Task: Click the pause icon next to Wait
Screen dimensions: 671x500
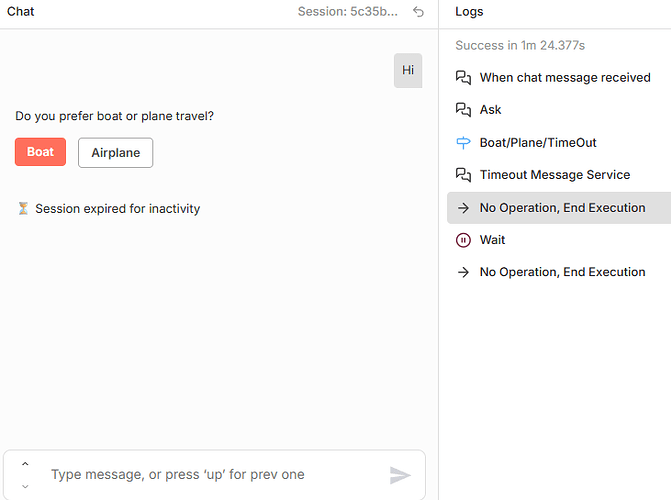Action: [463, 240]
